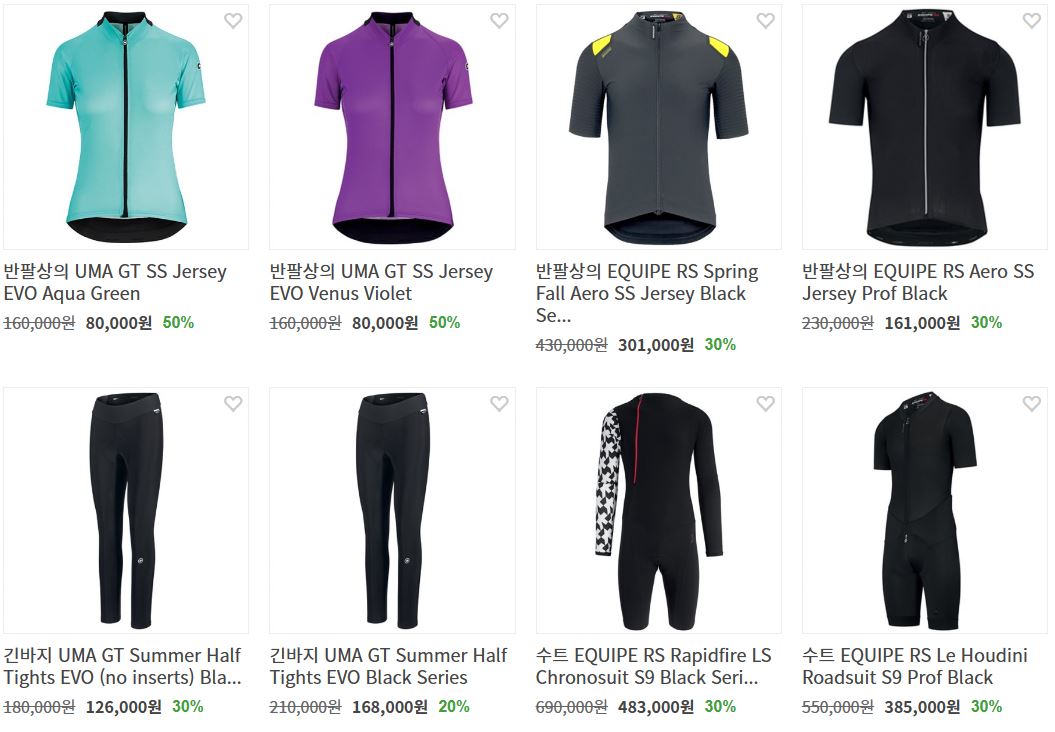Save Rapidfire LS Chronosuit with heart icon
The width and height of the screenshot is (1055, 732).
[x=766, y=404]
